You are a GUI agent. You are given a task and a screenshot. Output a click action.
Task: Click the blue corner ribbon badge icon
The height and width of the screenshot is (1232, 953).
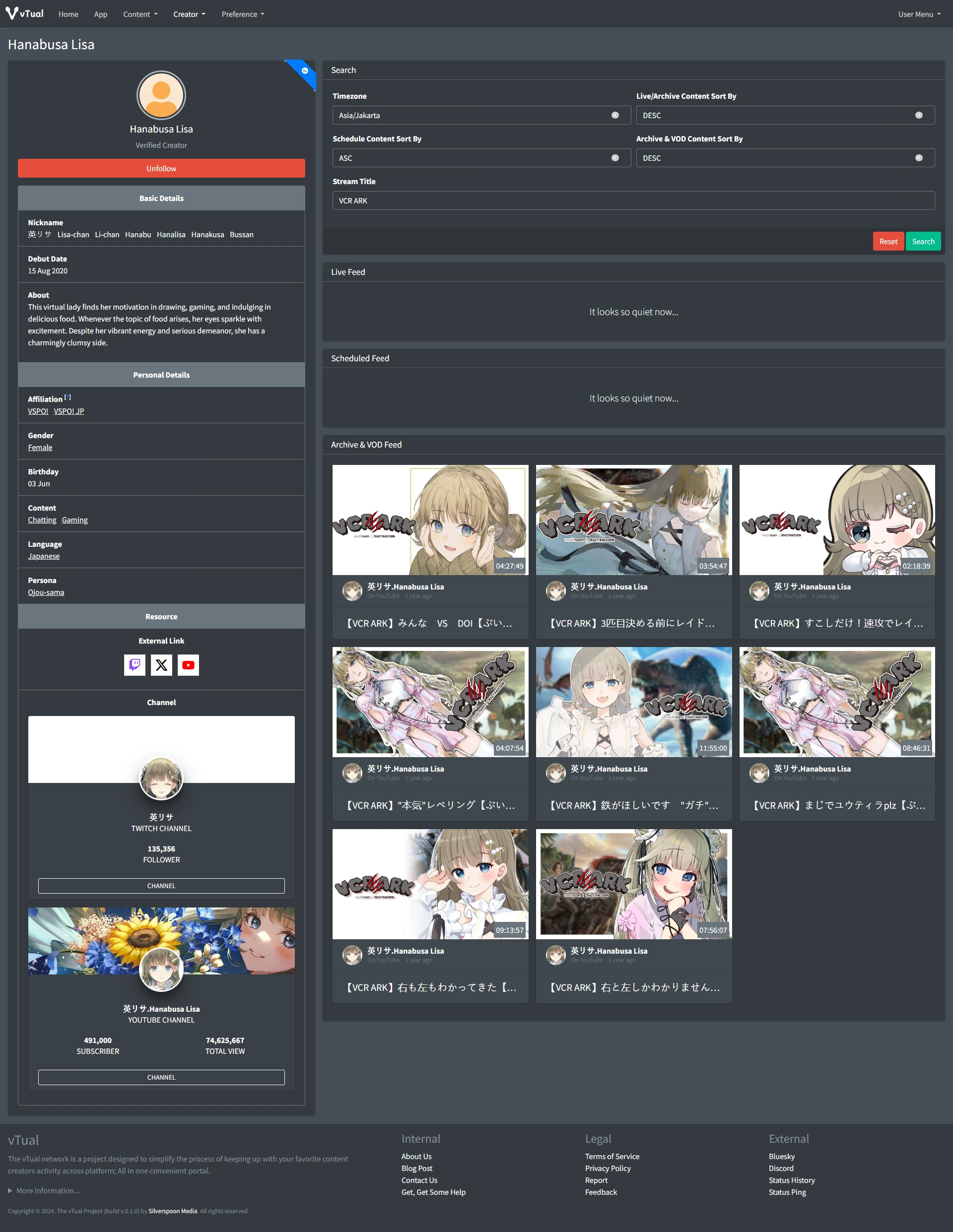click(305, 71)
